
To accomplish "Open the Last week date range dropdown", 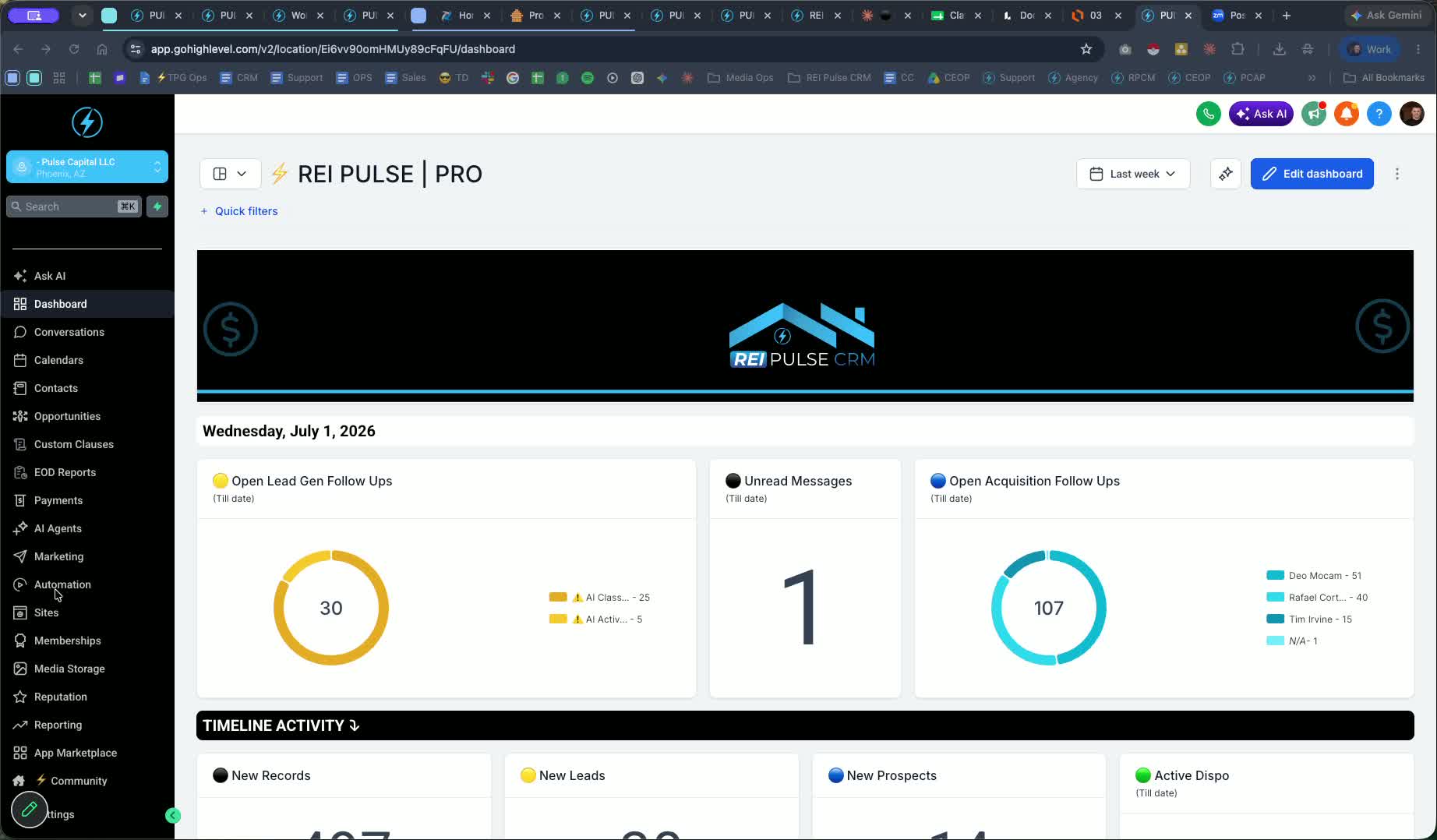I will [1133, 174].
